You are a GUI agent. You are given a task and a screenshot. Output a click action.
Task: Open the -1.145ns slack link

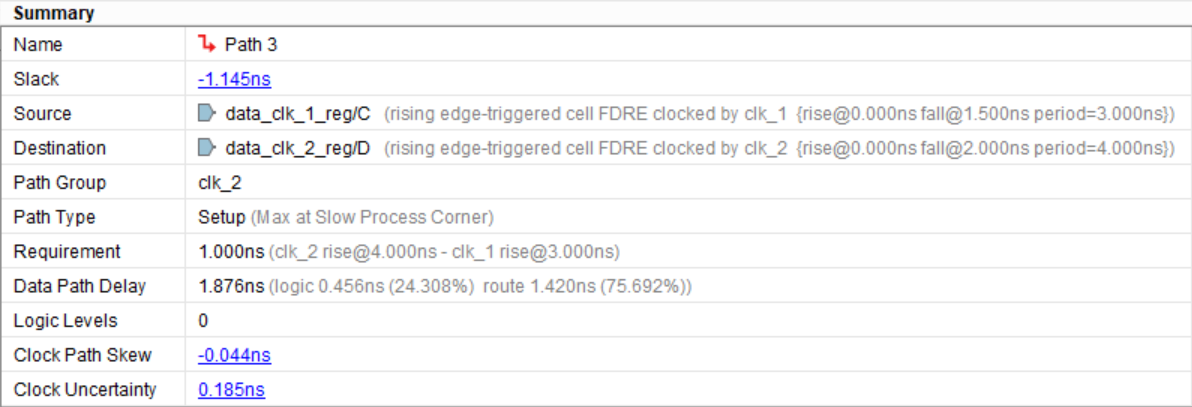pos(234,79)
